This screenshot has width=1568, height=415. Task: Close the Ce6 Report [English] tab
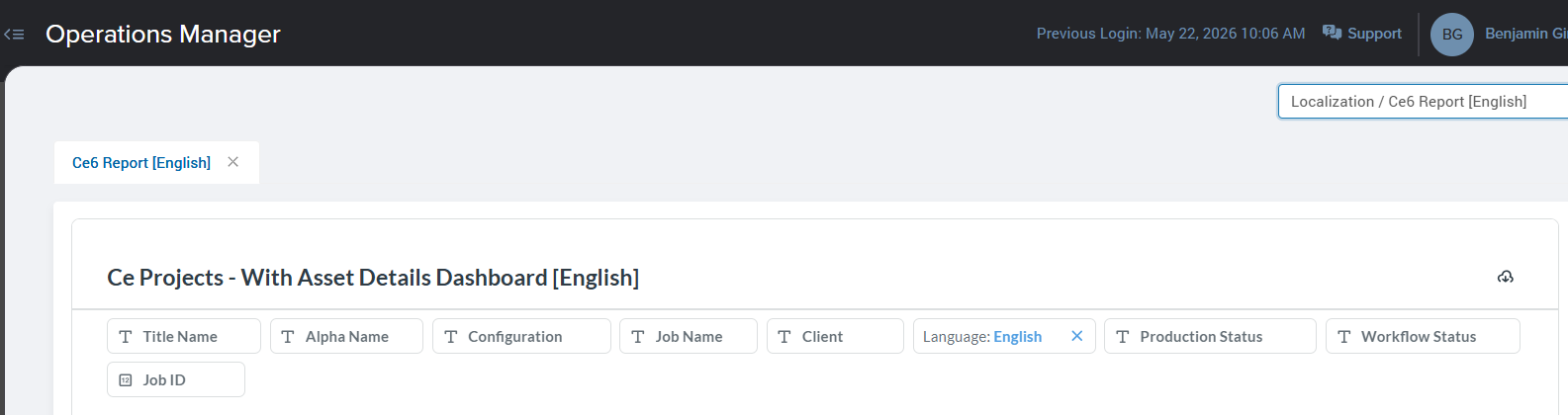point(233,162)
